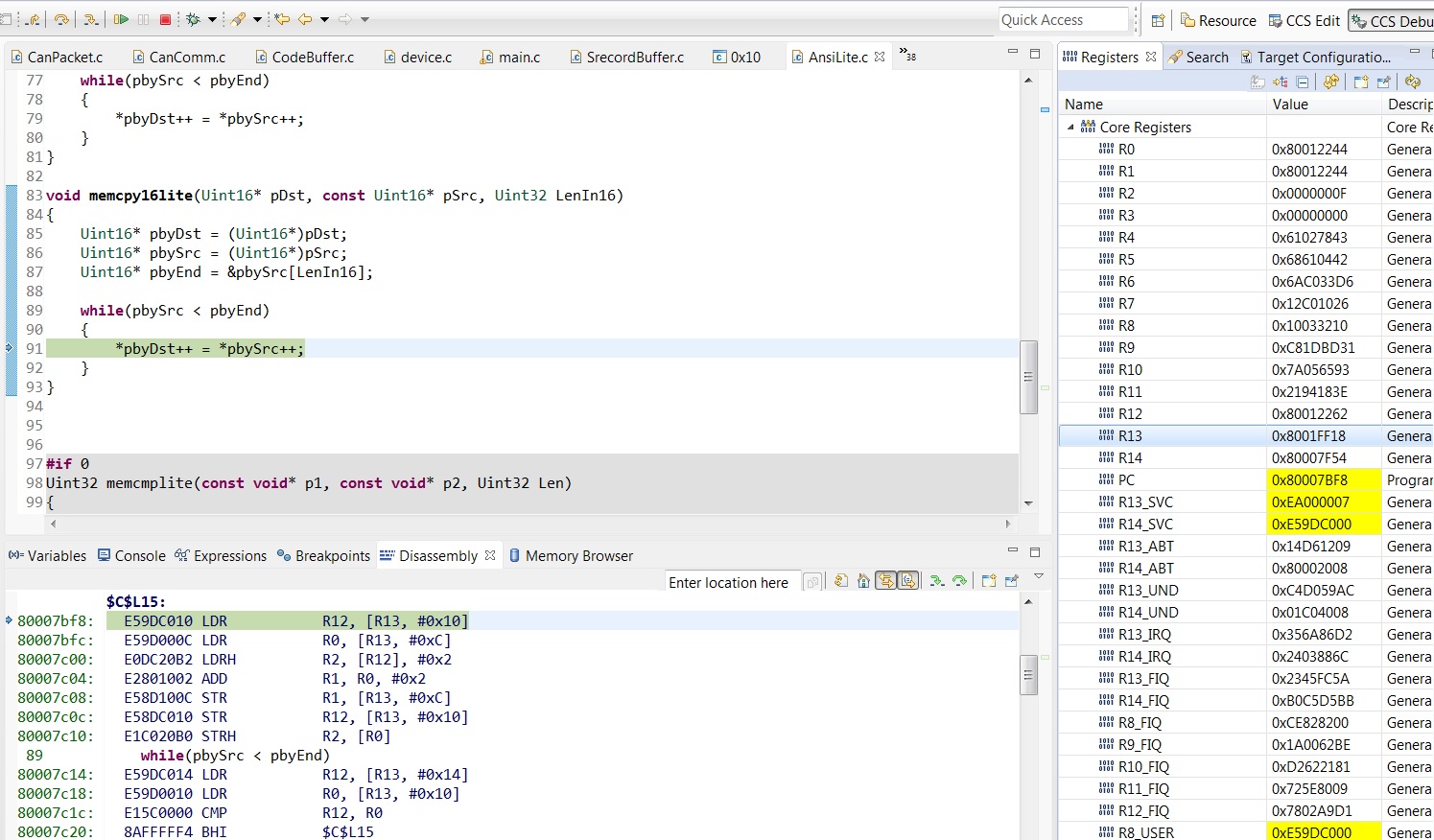Image resolution: width=1434 pixels, height=840 pixels.
Task: Close the Registers view tab
Action: click(x=1151, y=57)
